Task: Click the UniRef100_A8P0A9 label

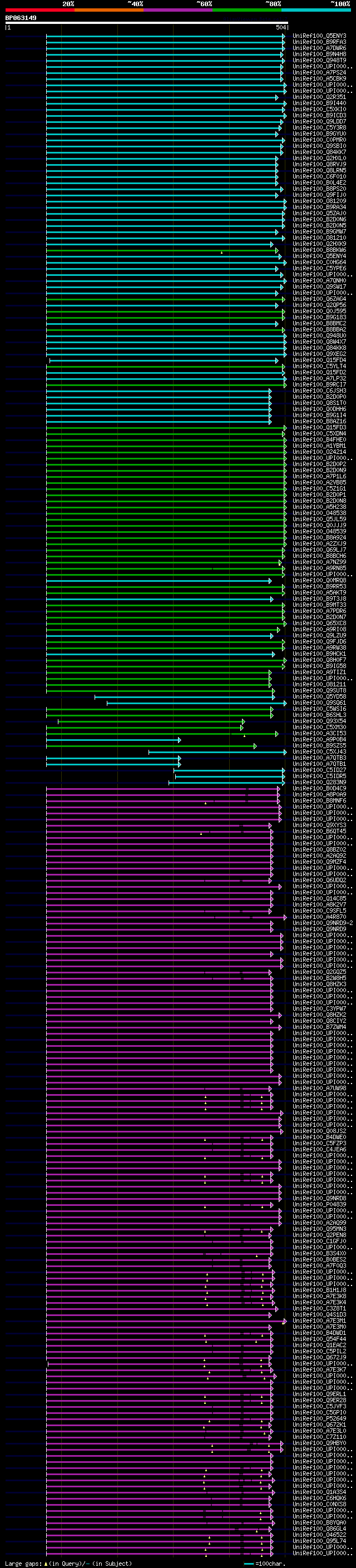Action: tap(319, 795)
